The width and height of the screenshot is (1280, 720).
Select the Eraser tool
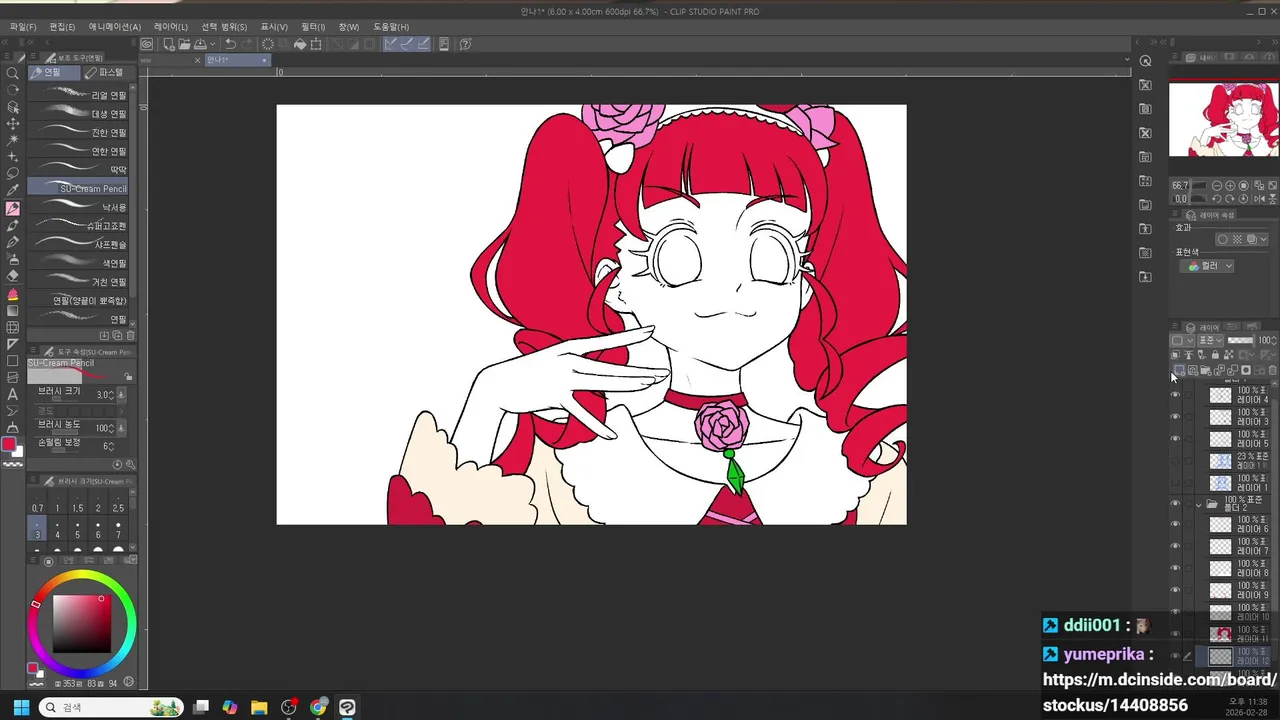point(13,276)
